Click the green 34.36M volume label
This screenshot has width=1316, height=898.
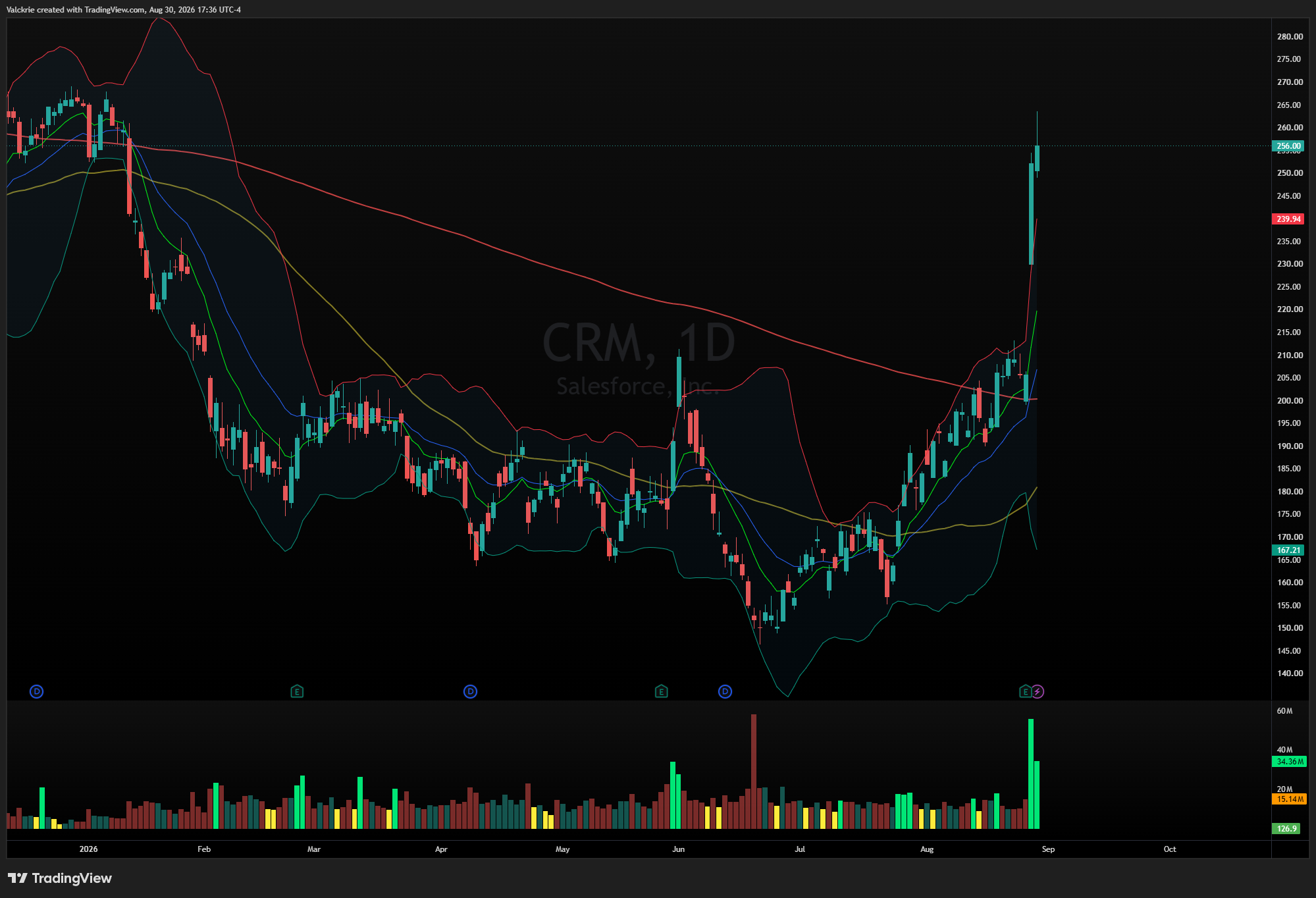coord(1290,762)
